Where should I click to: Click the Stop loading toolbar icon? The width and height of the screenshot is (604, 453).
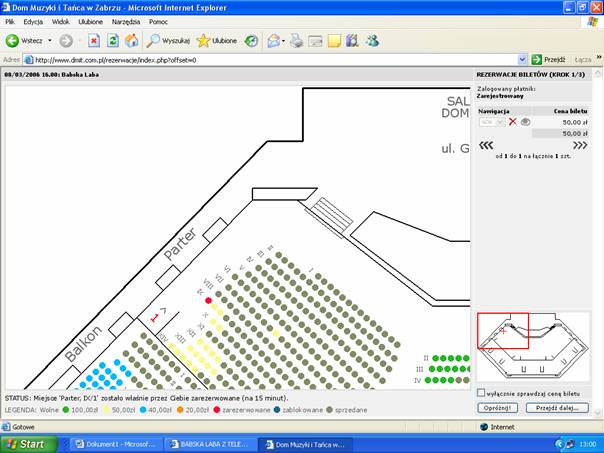[93, 41]
